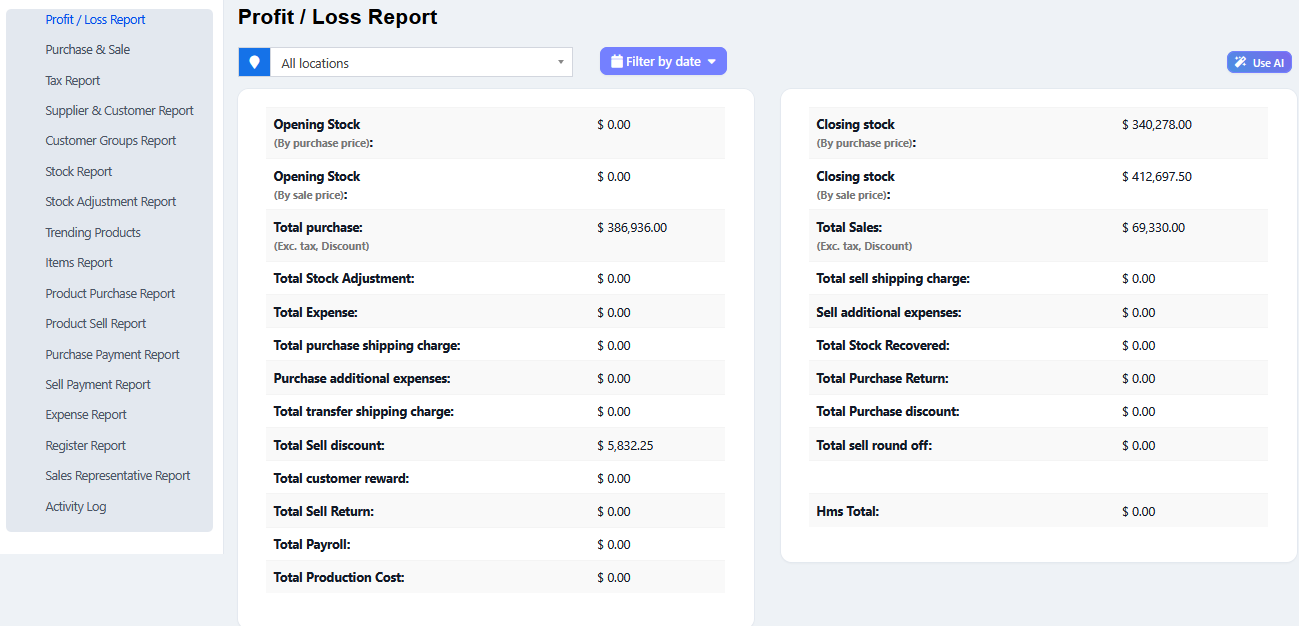Open the Activity Log
The width and height of the screenshot is (1299, 626).
pos(75,506)
